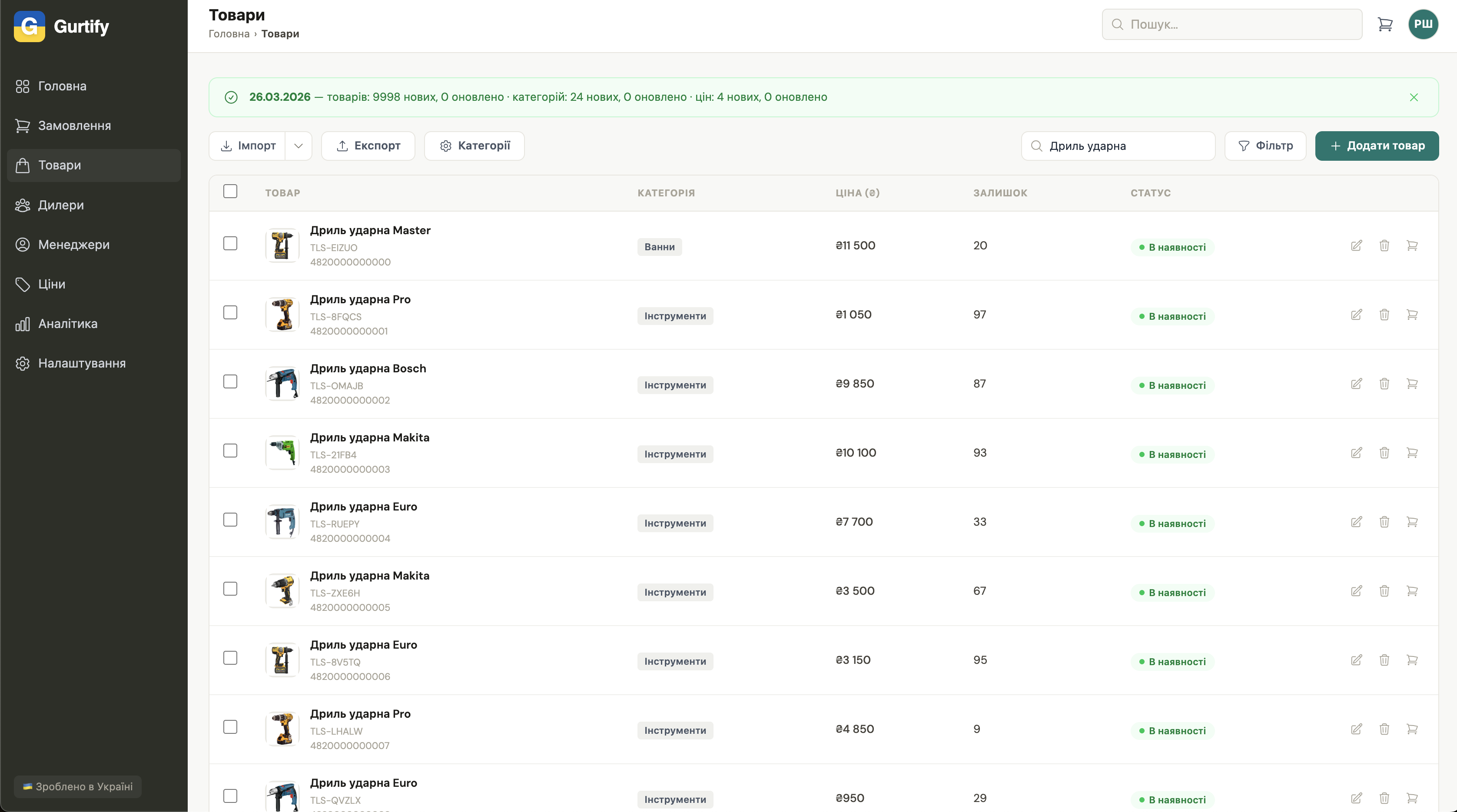Open shopping cart icon in header
The width and height of the screenshot is (1457, 812).
[x=1384, y=24]
